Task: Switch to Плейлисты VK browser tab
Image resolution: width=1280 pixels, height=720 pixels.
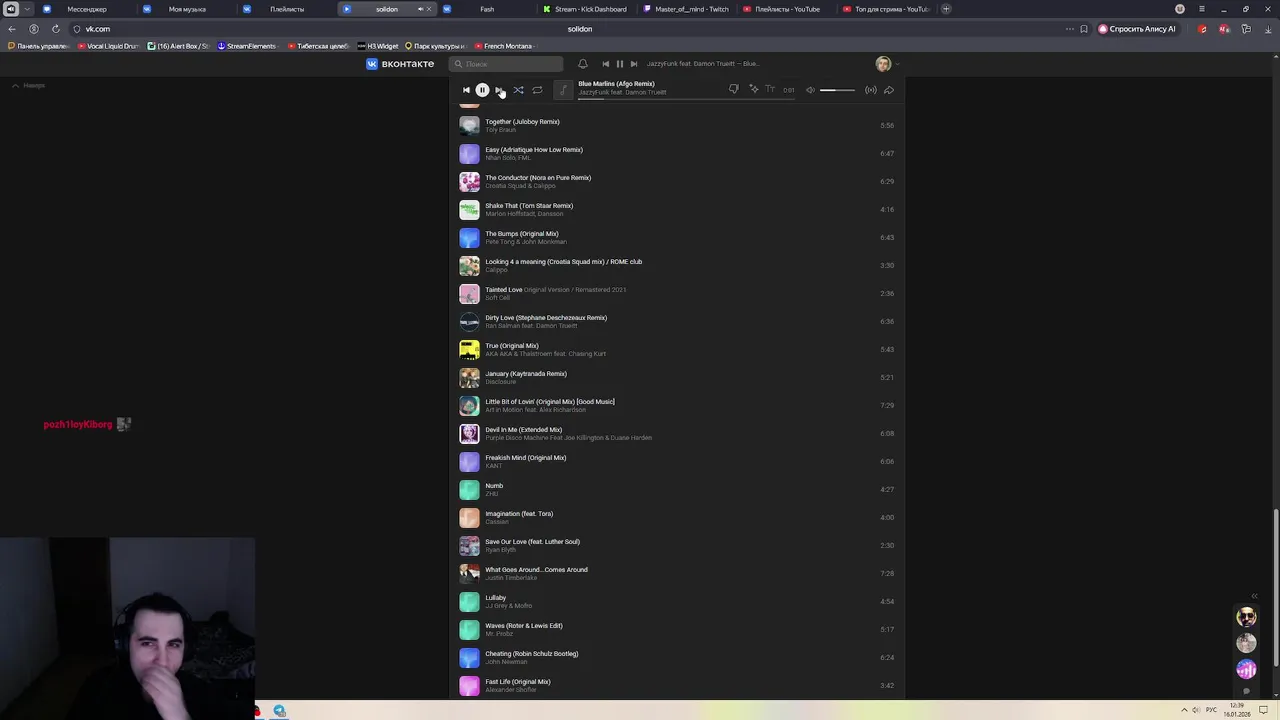Action: click(x=286, y=9)
